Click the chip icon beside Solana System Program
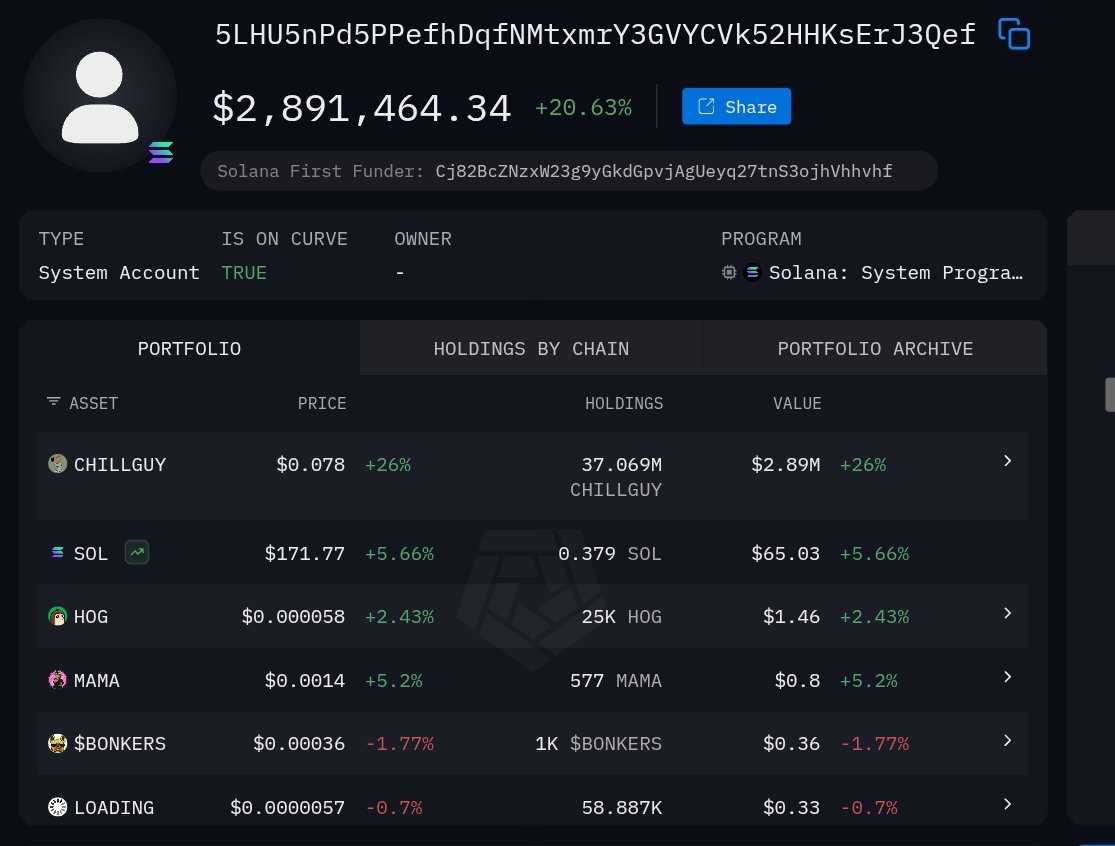This screenshot has width=1115, height=846. pyautogui.click(x=729, y=272)
